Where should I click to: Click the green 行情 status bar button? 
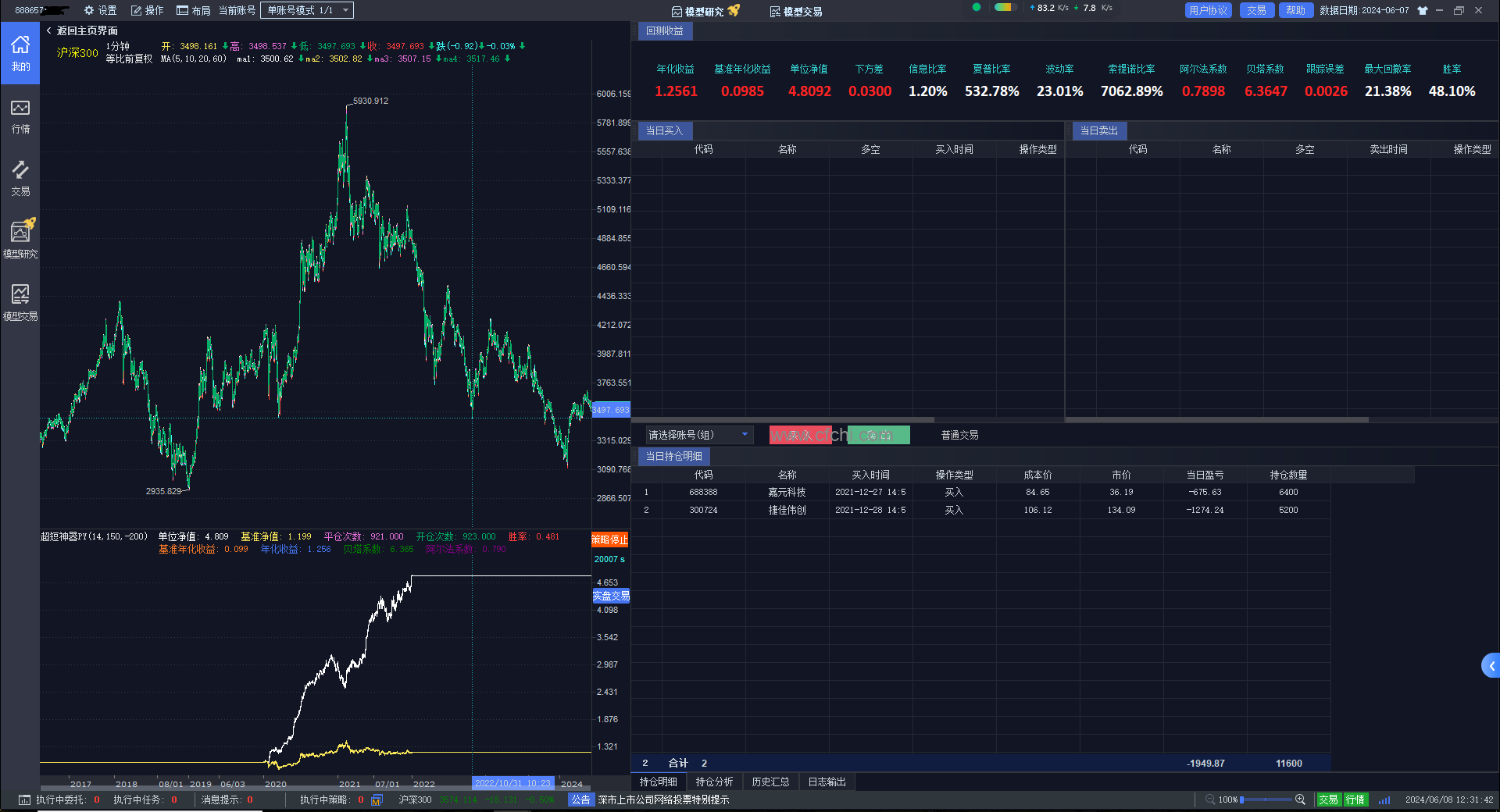[1355, 800]
